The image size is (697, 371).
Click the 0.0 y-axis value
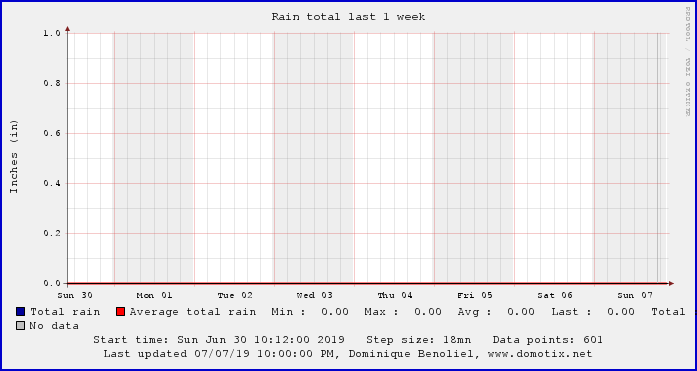52,283
